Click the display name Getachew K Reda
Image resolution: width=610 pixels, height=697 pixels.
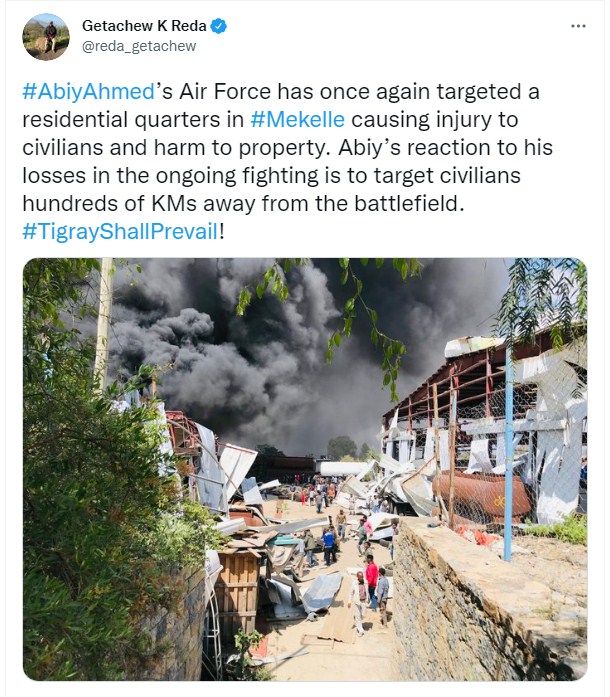[144, 26]
